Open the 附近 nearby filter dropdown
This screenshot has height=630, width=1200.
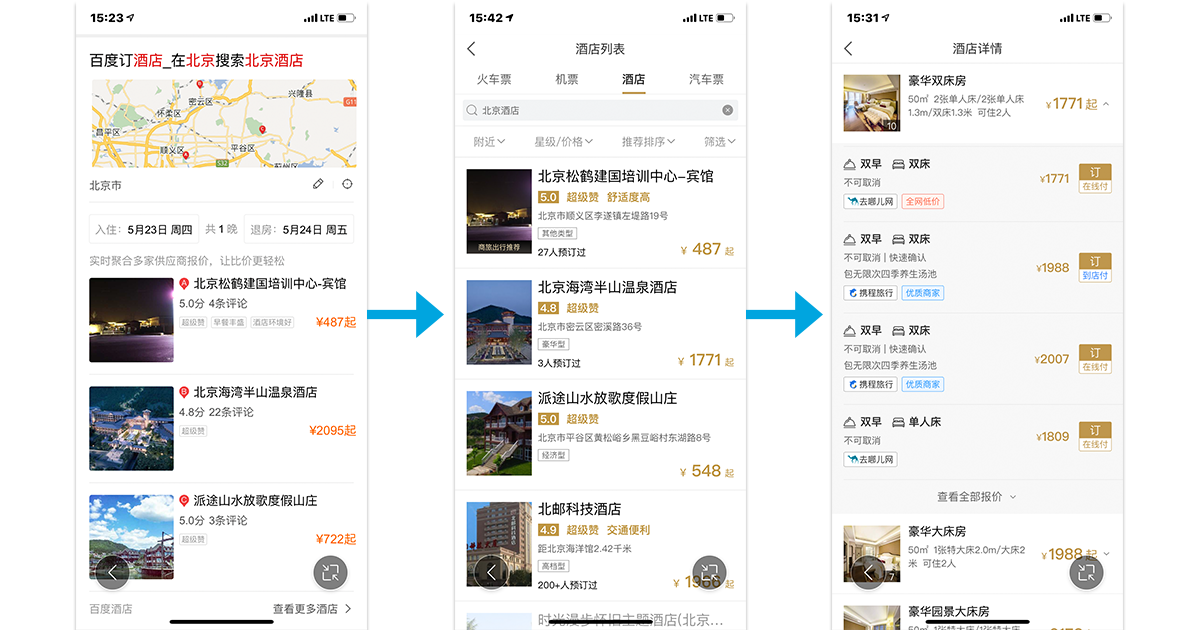[487, 141]
